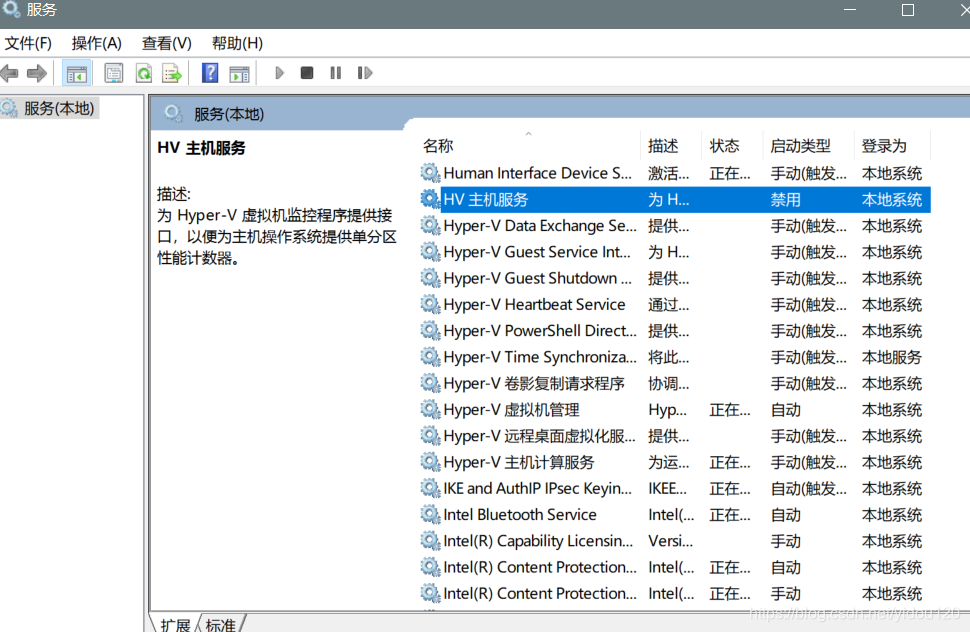Click the 服务(本地) panel header icon
Viewport: 970px width, 632px height.
pos(173,114)
